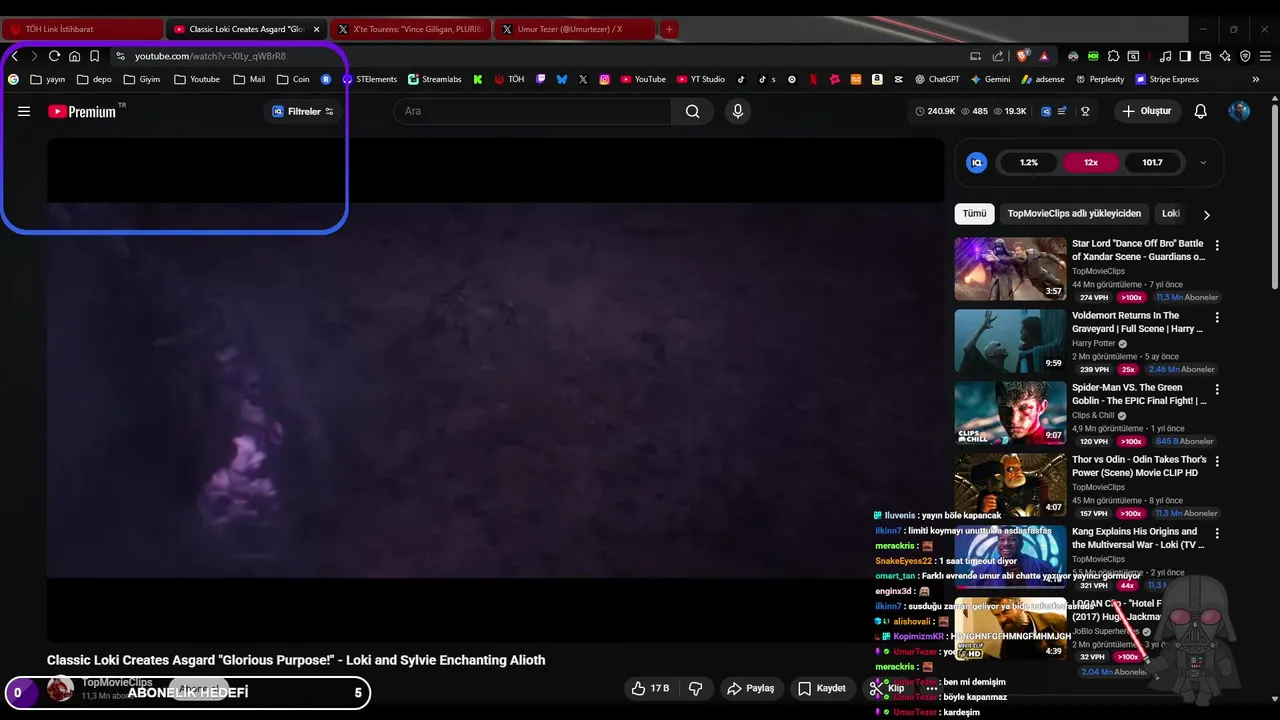
Task: Open the X bookmark icon
Action: coord(583,79)
